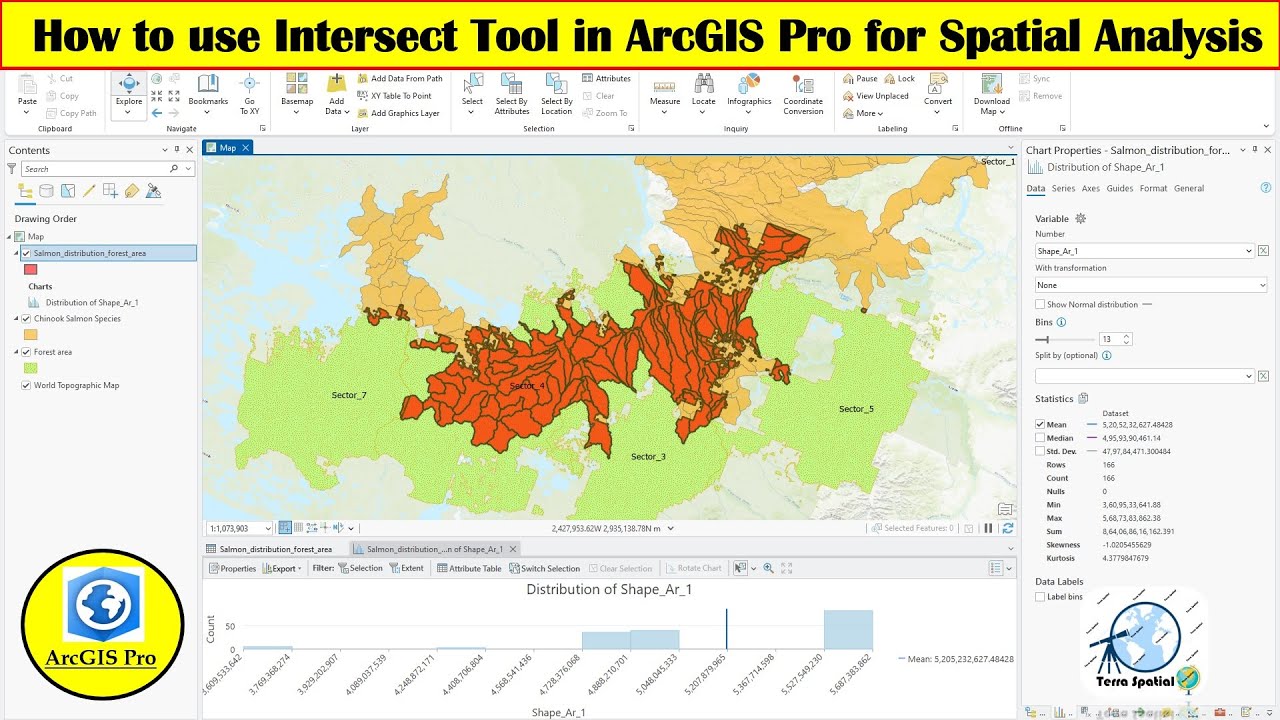The width and height of the screenshot is (1280, 720).
Task: Check the Std. Dev. statistic checkbox
Action: pyautogui.click(x=1040, y=451)
